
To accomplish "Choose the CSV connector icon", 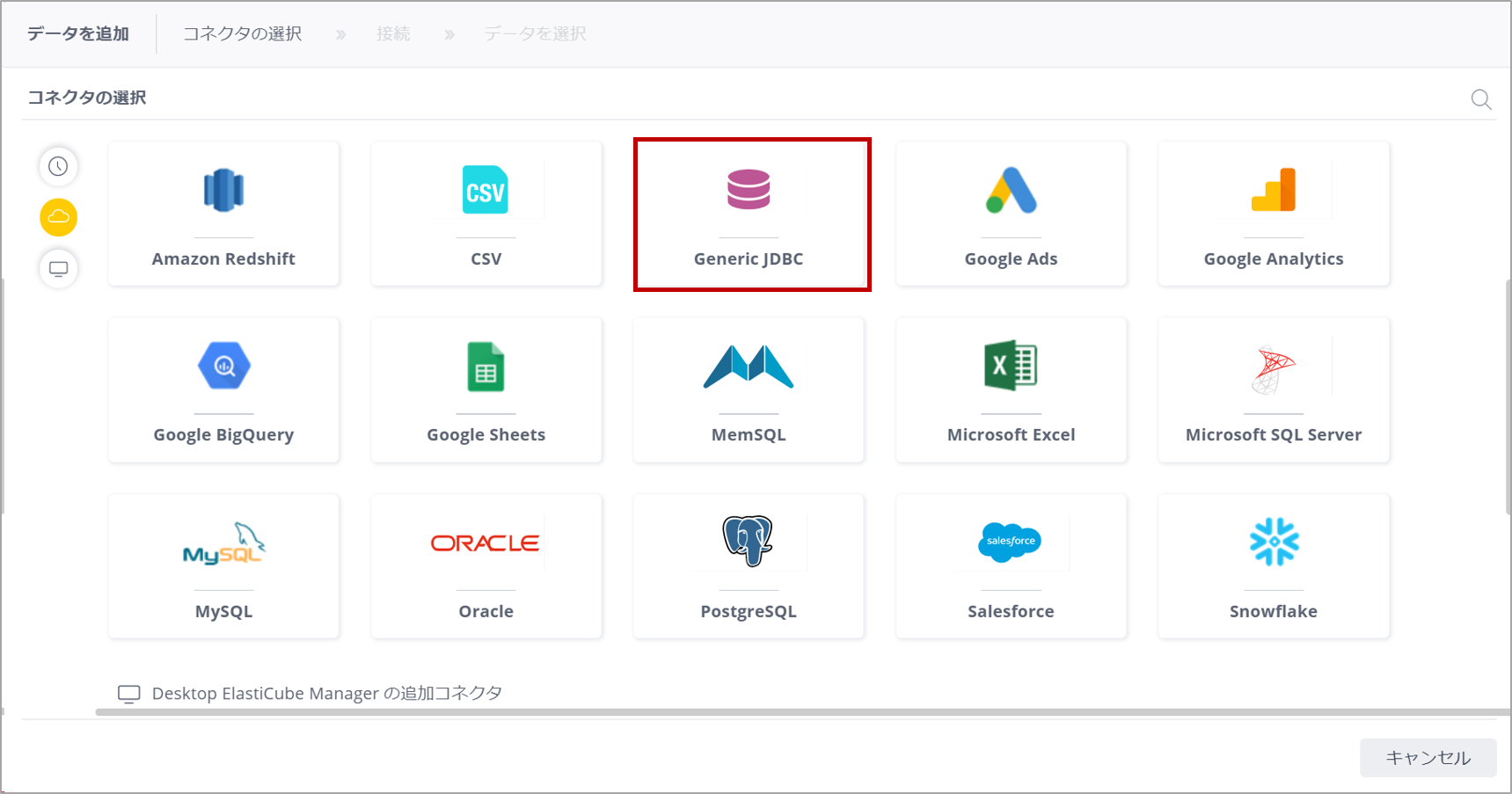I will click(486, 190).
